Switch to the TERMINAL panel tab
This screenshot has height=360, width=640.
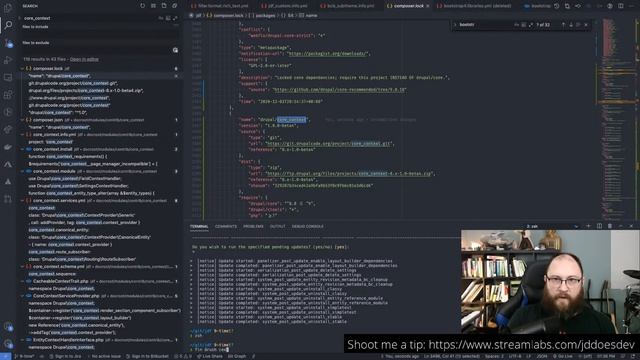[199, 226]
